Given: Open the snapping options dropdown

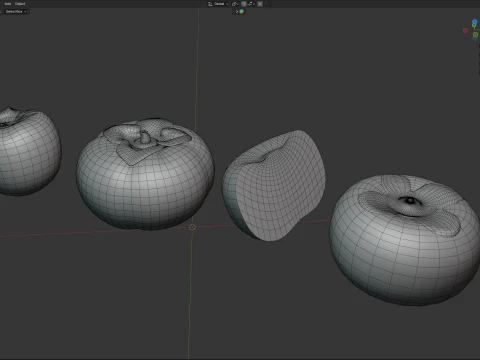Looking at the screenshot, I should coord(251,4).
